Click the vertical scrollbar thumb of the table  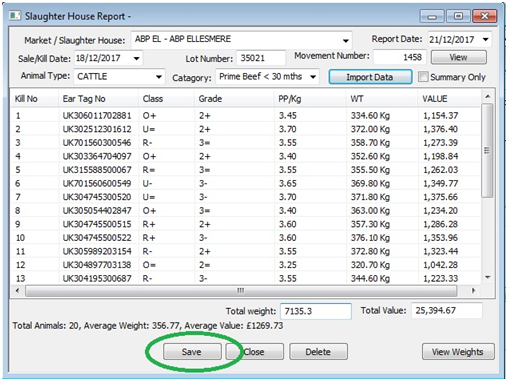click(487, 151)
